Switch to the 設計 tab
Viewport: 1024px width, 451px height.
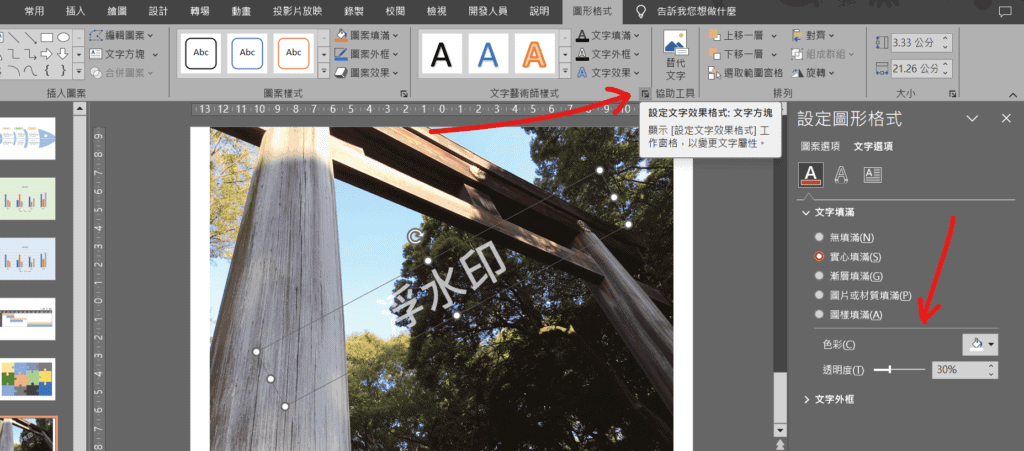(158, 11)
